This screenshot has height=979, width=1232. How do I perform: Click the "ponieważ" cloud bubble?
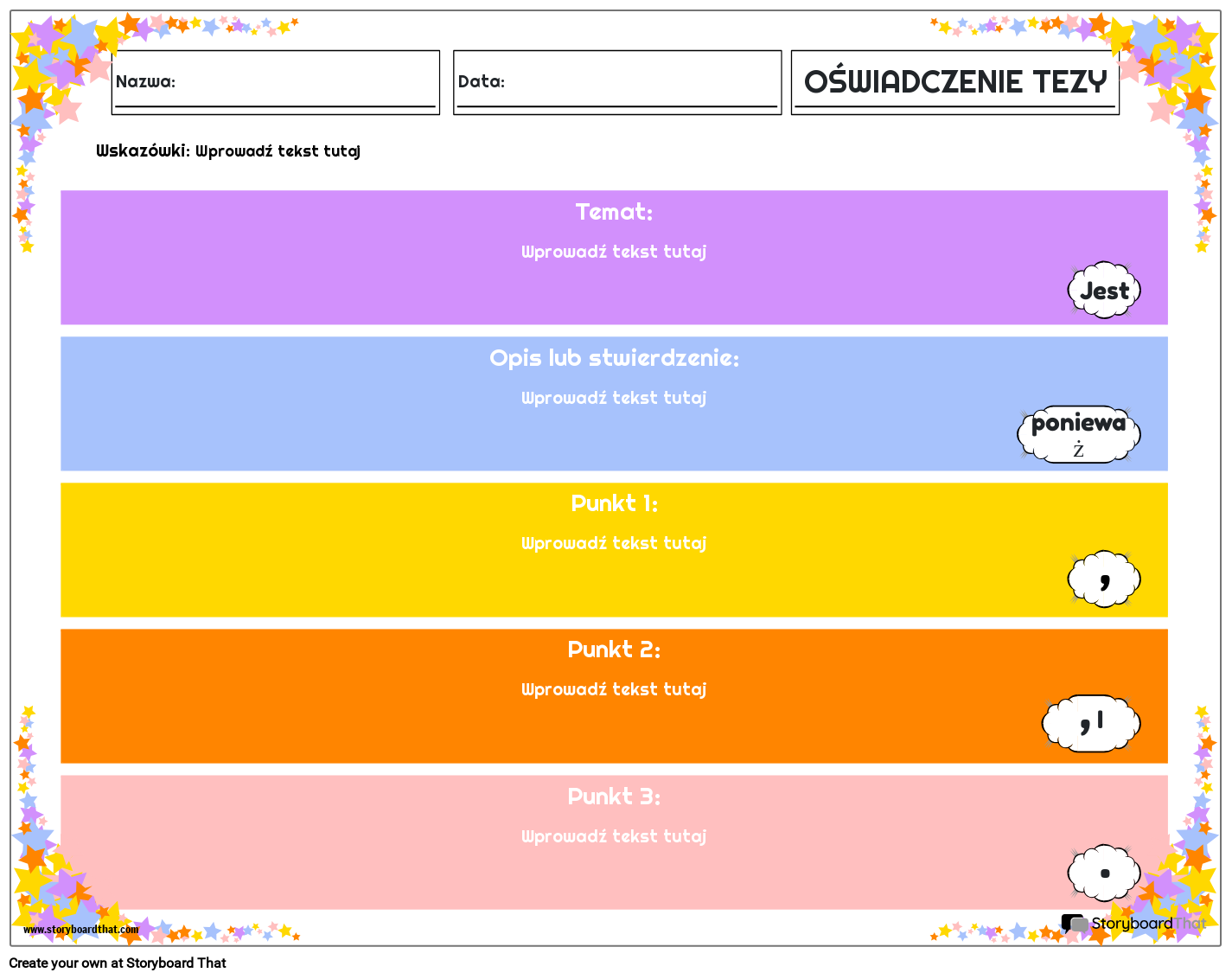tap(1078, 434)
